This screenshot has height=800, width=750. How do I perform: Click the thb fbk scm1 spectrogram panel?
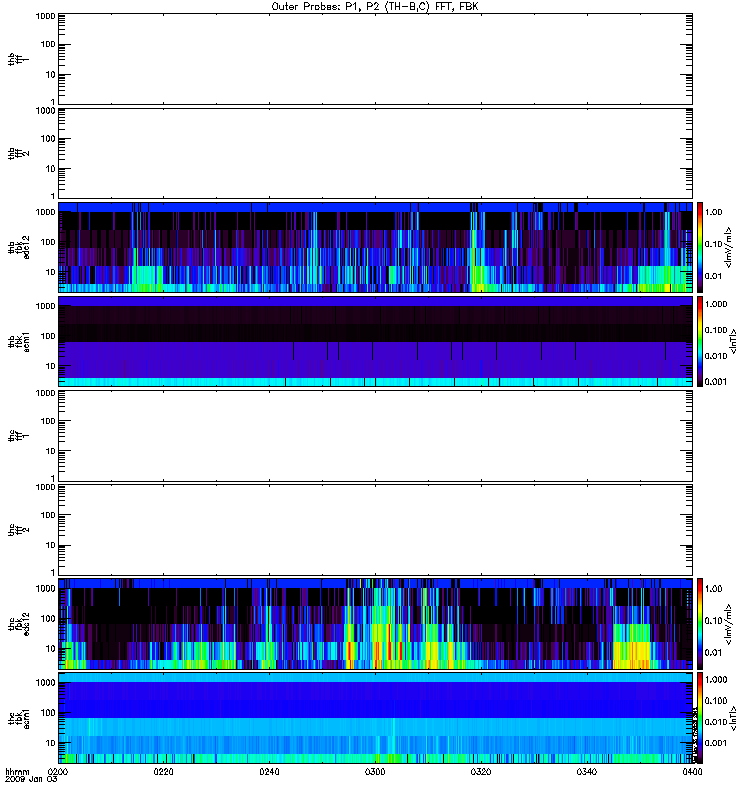[375, 341]
